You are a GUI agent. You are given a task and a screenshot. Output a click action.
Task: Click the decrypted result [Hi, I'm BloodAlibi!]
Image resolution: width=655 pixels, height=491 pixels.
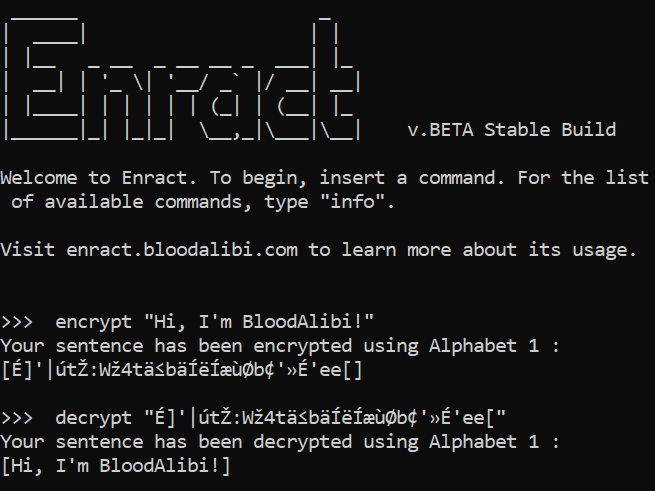[116, 466]
